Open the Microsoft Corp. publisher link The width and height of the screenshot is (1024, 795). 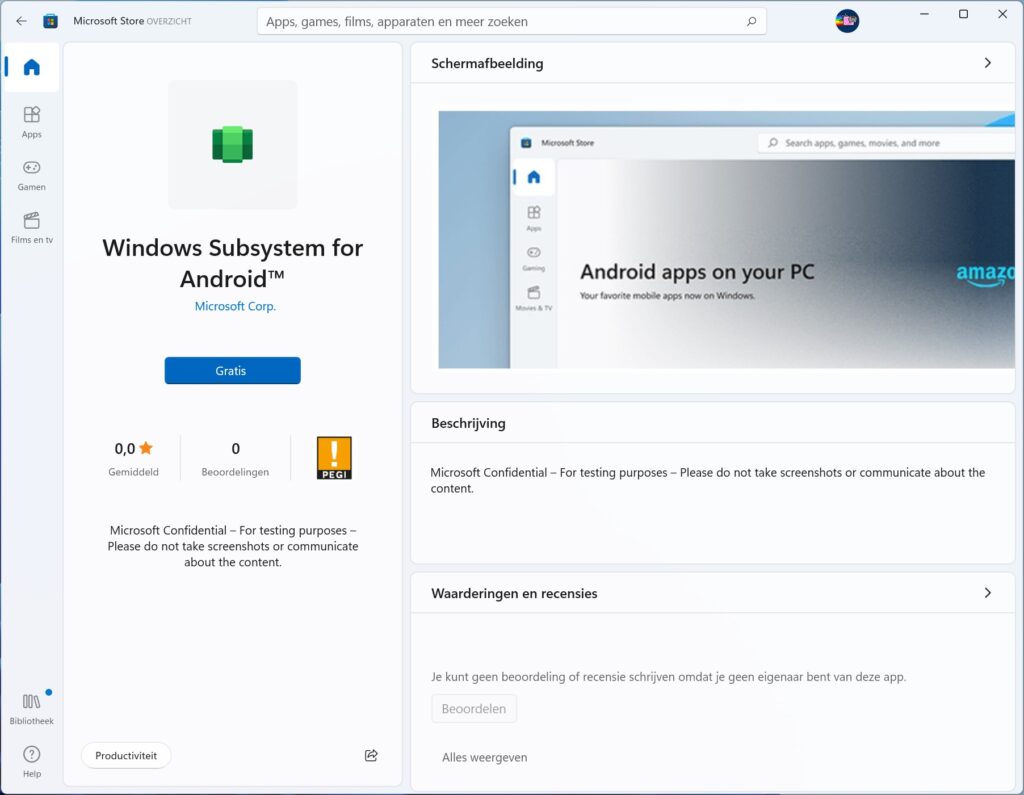[x=235, y=306]
